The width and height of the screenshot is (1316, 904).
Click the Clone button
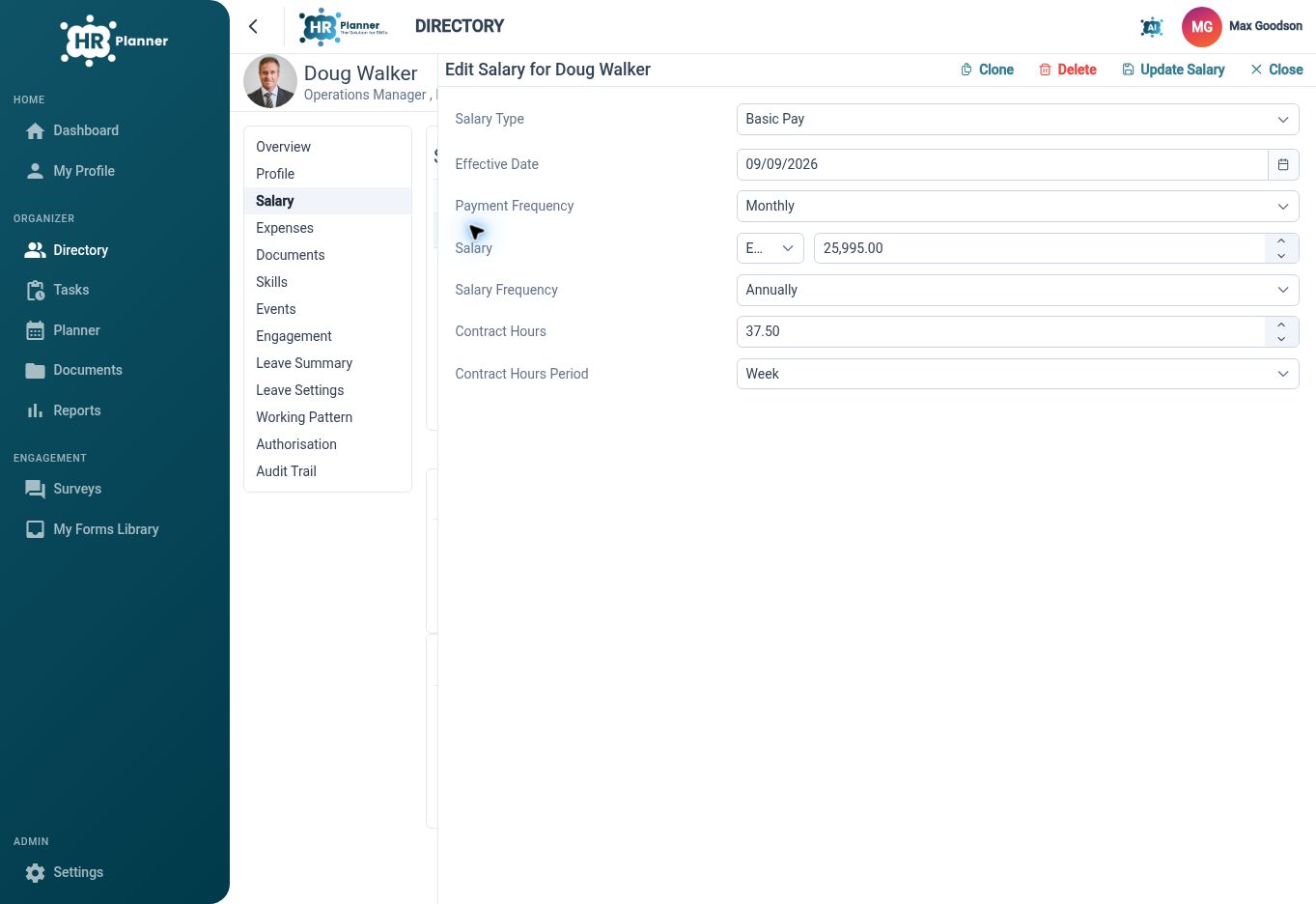coord(987,70)
